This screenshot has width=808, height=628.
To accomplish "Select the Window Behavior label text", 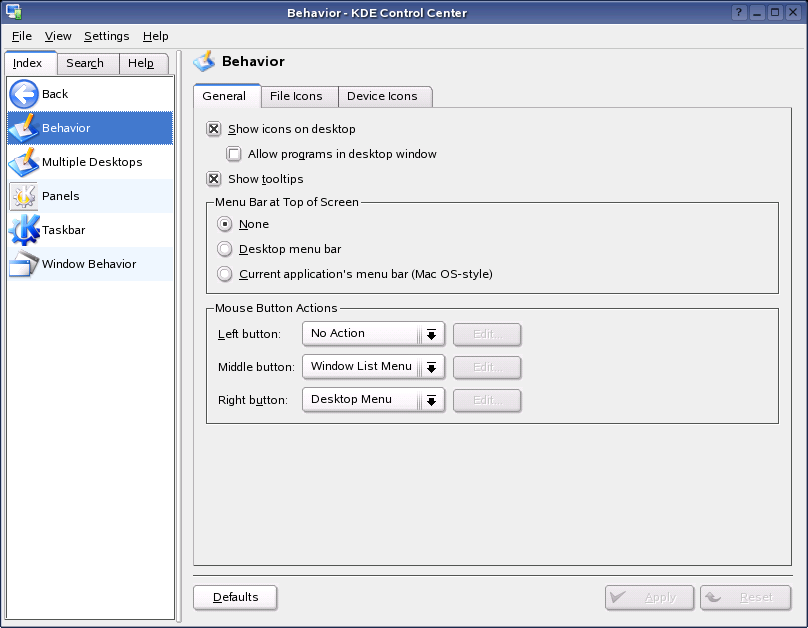I will tap(89, 264).
